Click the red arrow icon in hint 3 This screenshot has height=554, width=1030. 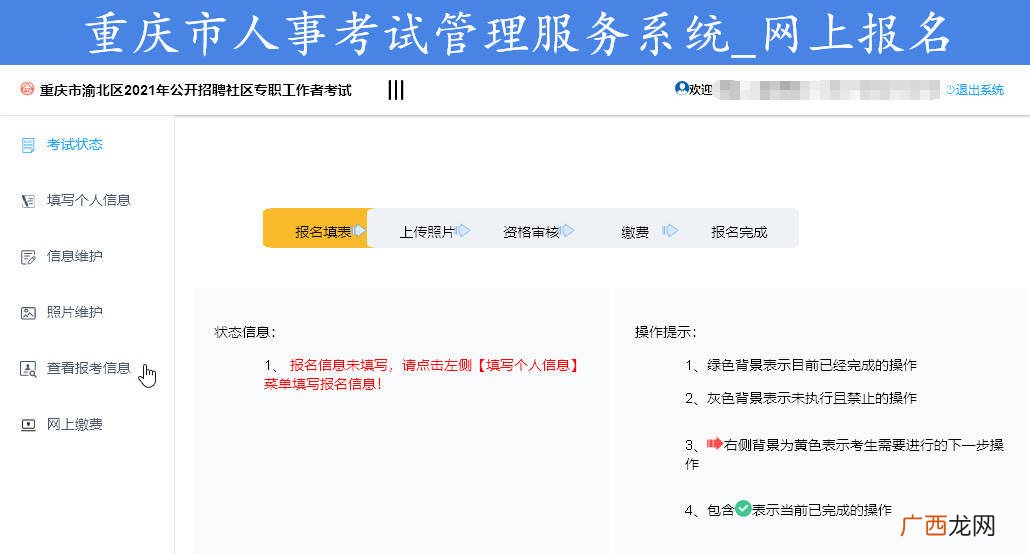715,444
